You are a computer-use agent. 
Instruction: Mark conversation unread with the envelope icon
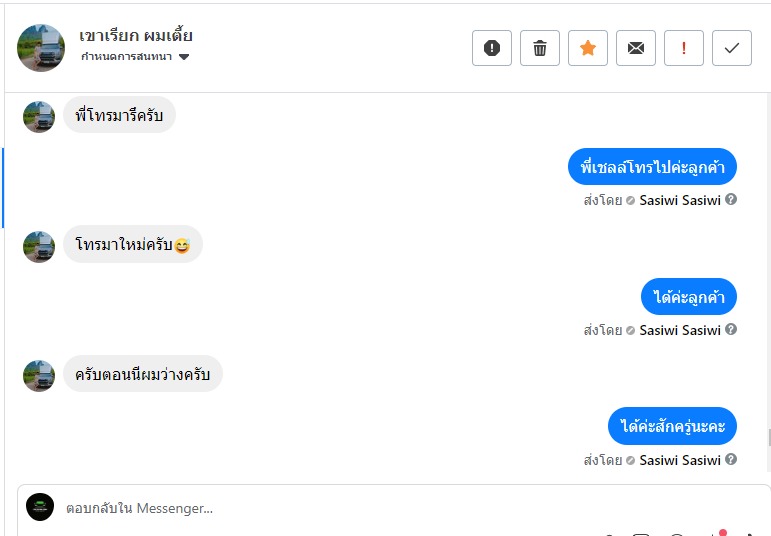(x=636, y=48)
